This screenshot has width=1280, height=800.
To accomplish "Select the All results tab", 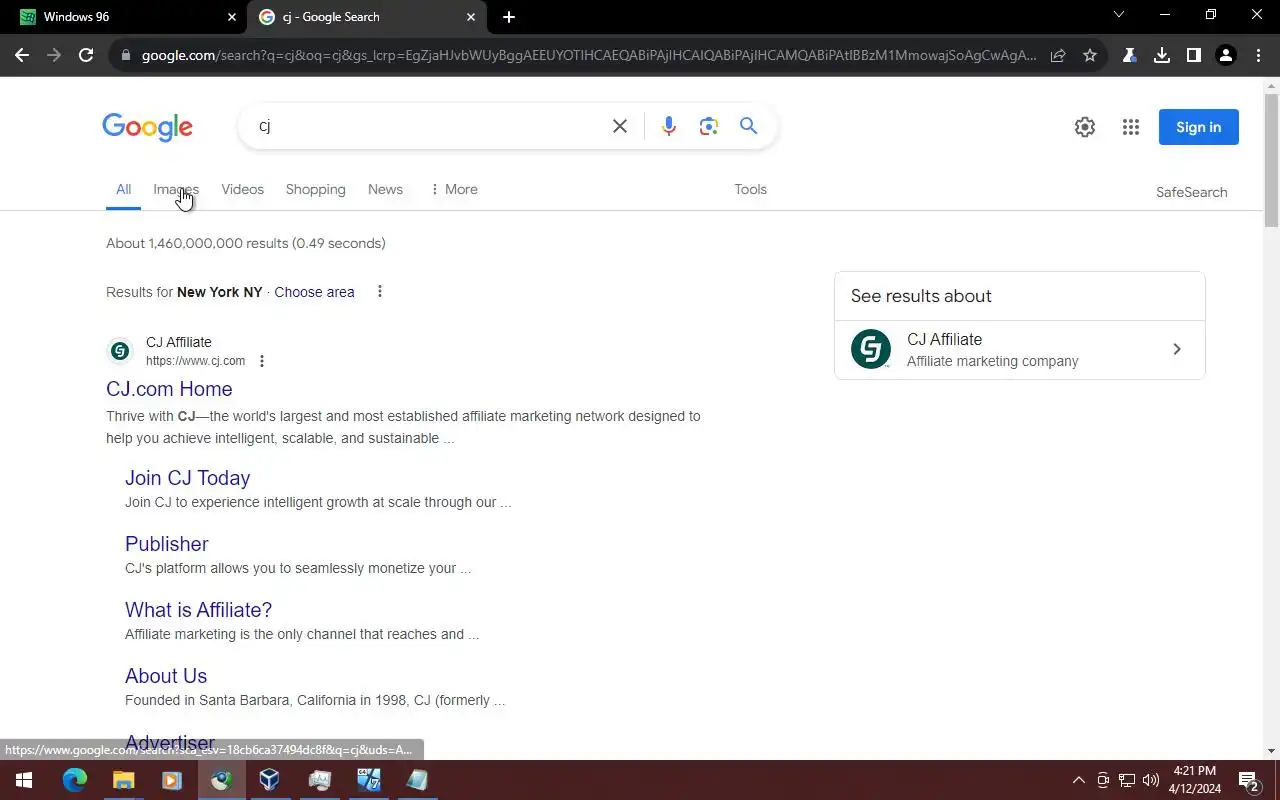I will 123,189.
